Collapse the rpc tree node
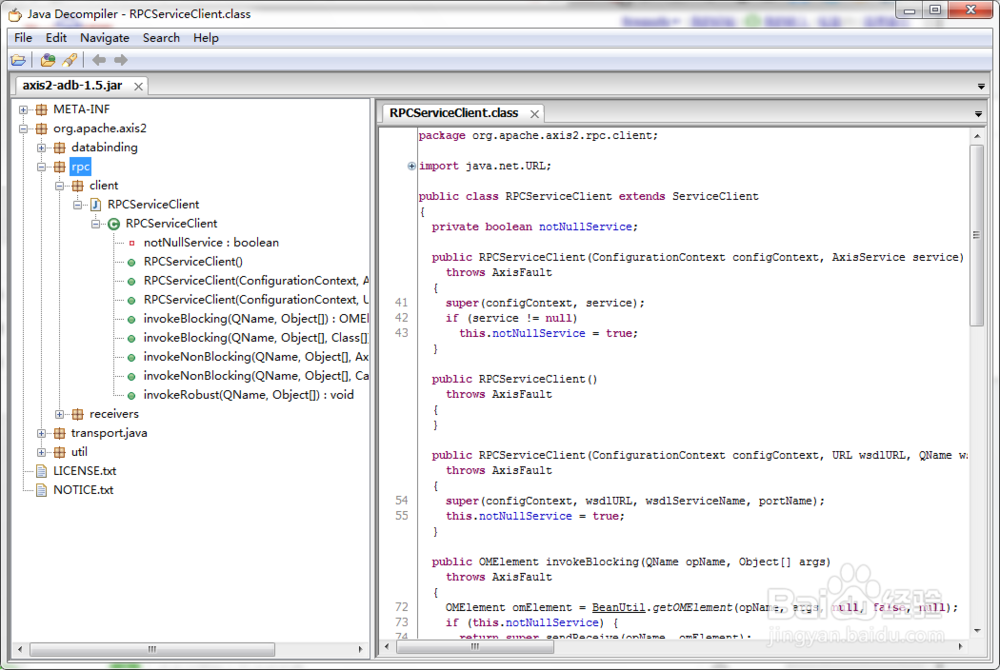 tap(41, 167)
